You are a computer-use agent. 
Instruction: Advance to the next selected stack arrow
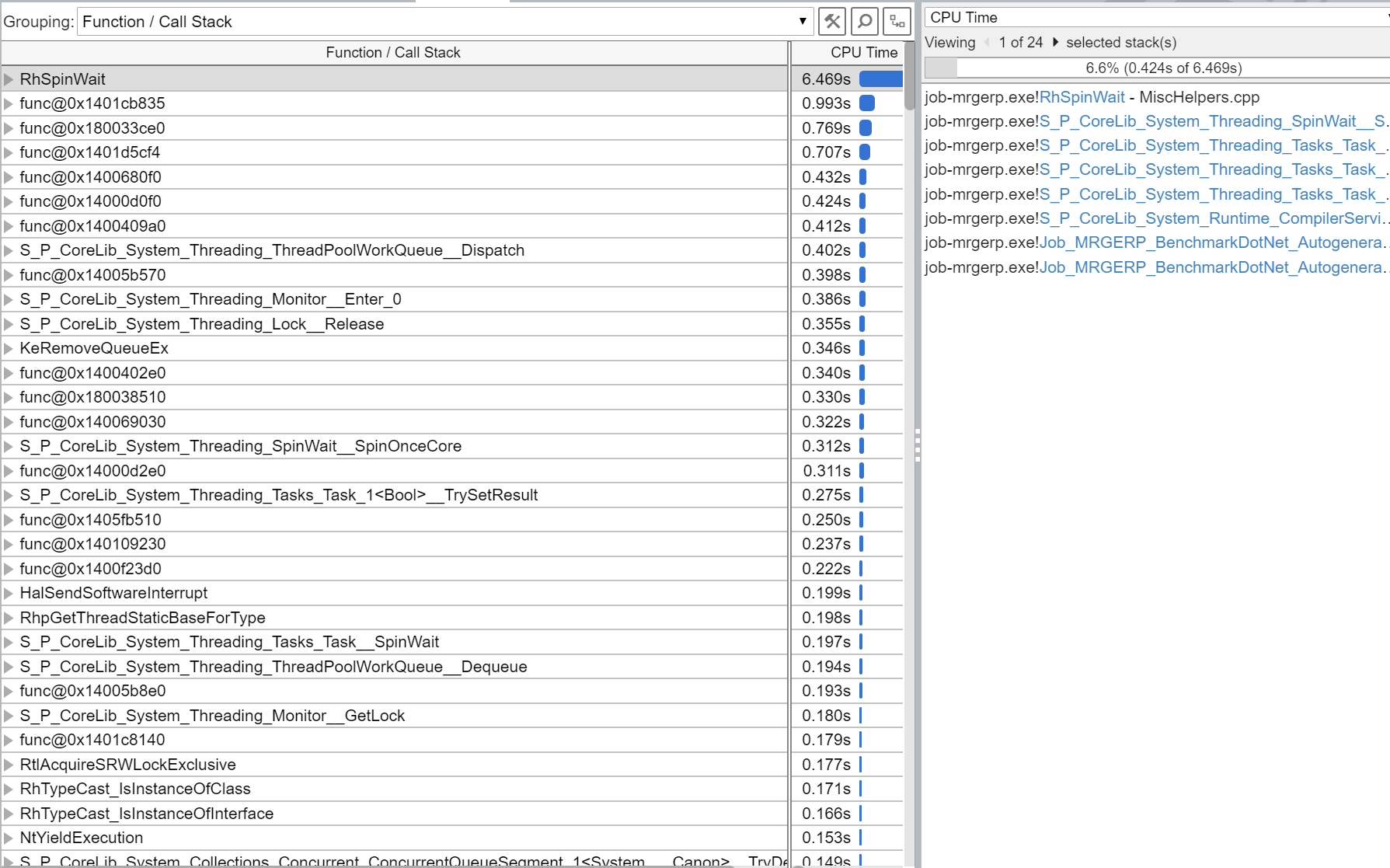coord(1055,43)
